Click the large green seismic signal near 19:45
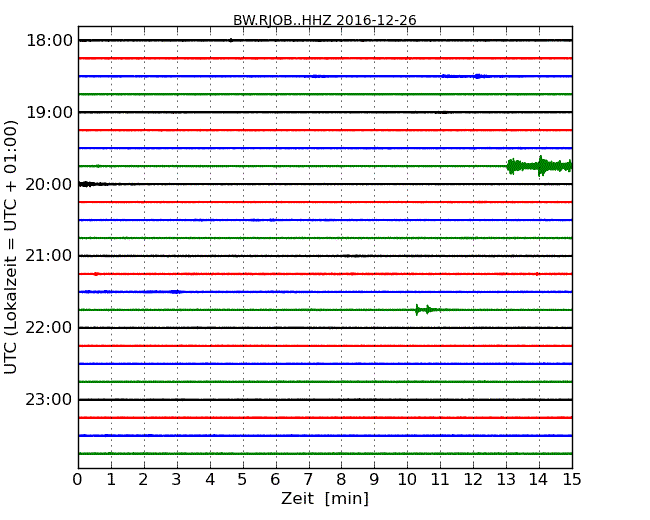 (539, 166)
